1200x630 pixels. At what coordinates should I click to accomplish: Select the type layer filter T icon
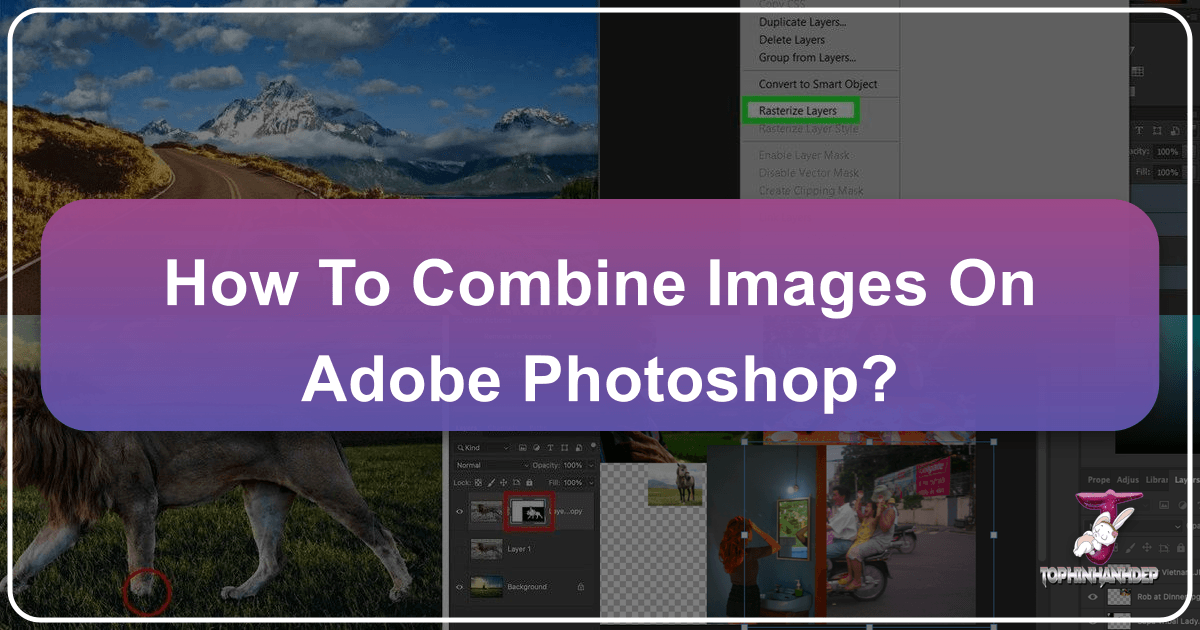click(x=548, y=448)
